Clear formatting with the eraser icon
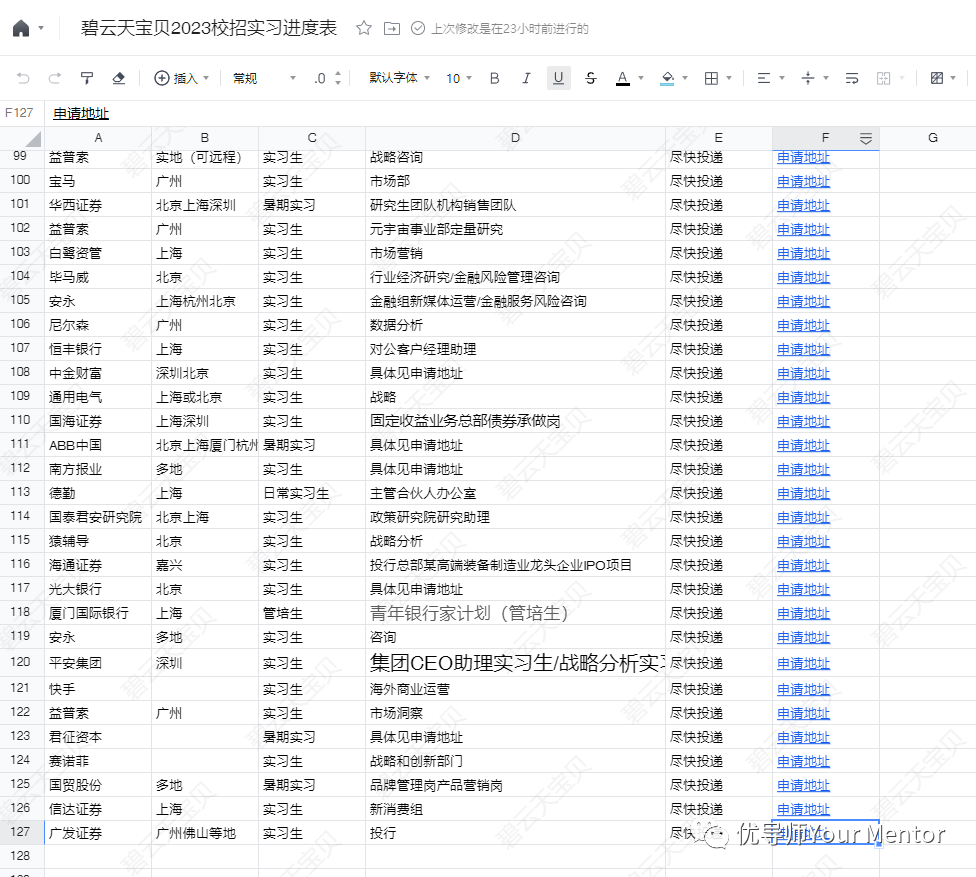 pos(118,78)
